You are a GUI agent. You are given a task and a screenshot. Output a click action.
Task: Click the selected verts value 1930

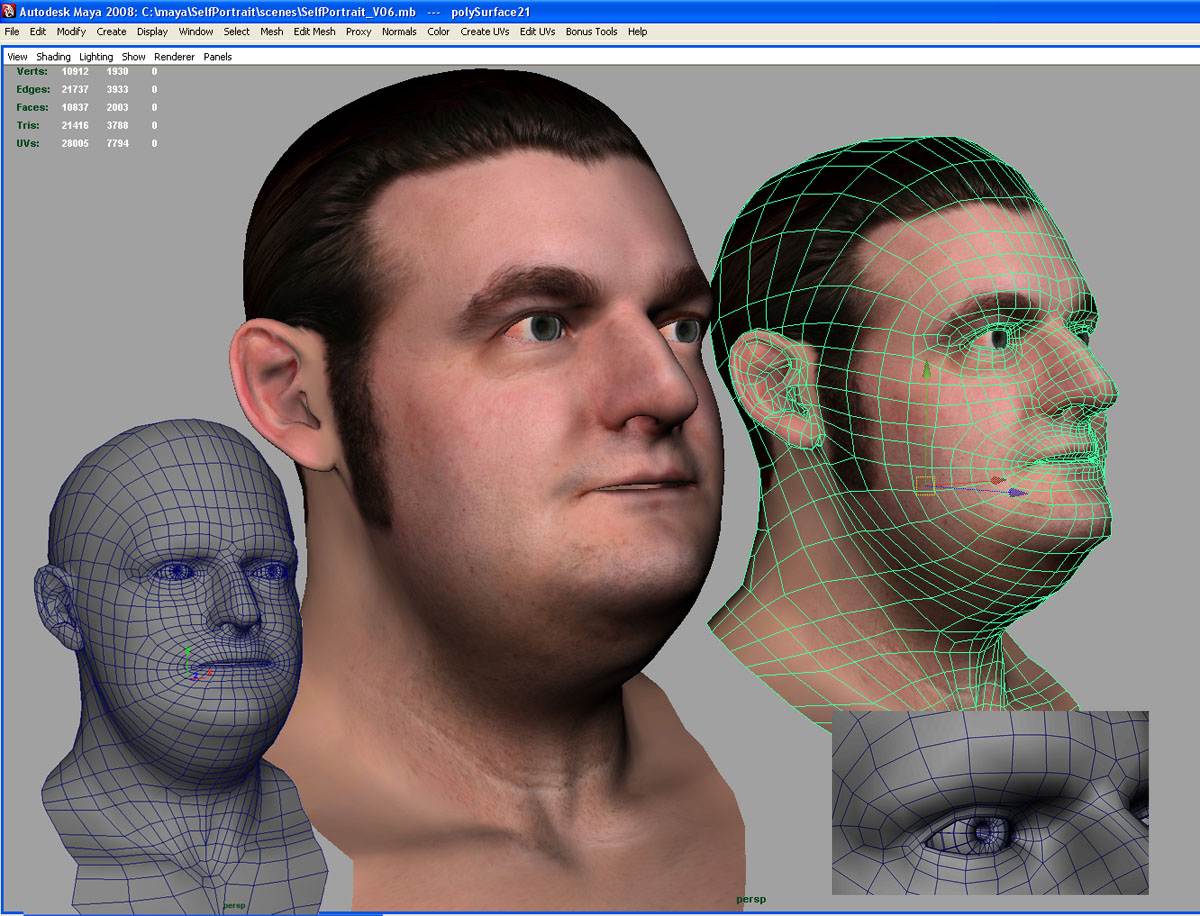(x=118, y=72)
